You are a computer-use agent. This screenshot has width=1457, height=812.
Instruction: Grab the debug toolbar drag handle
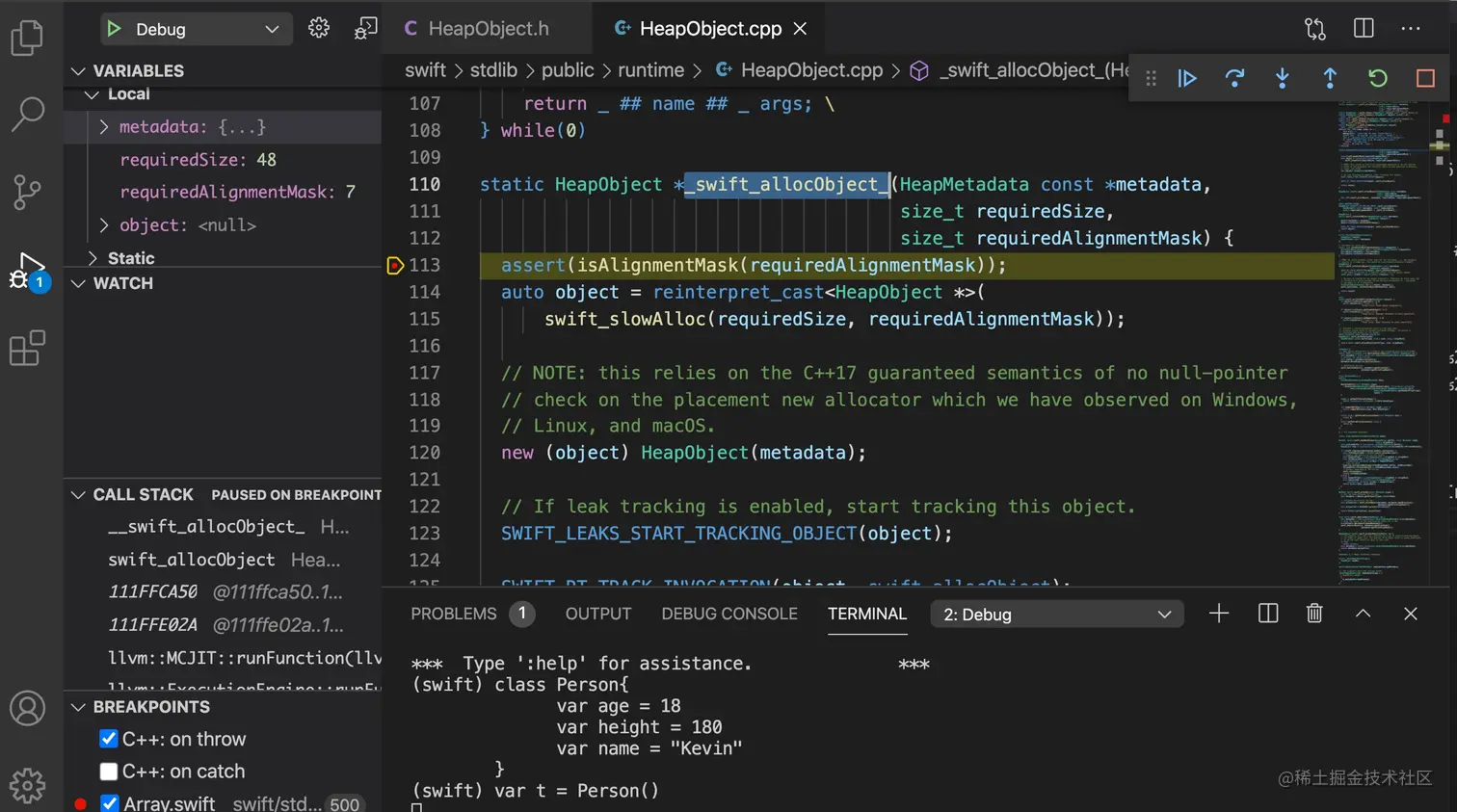(x=1151, y=78)
